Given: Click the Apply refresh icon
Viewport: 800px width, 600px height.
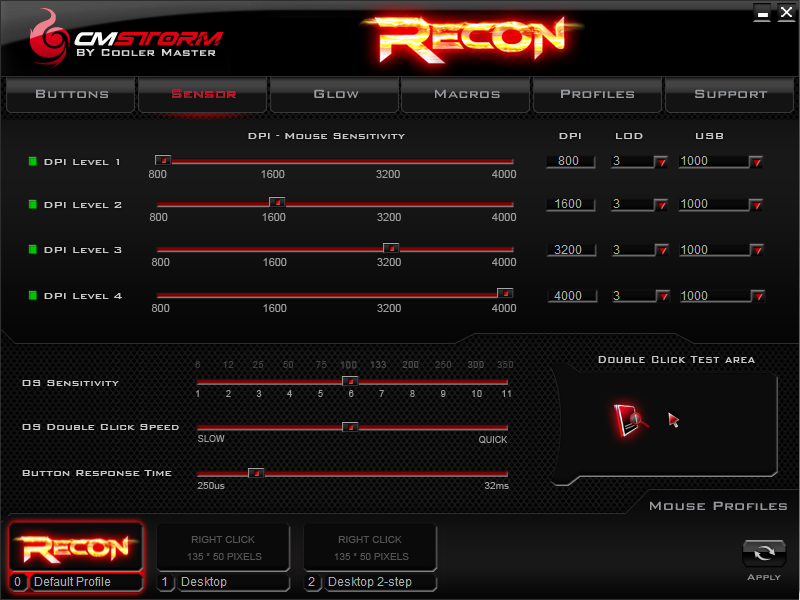Looking at the screenshot, I should [763, 553].
